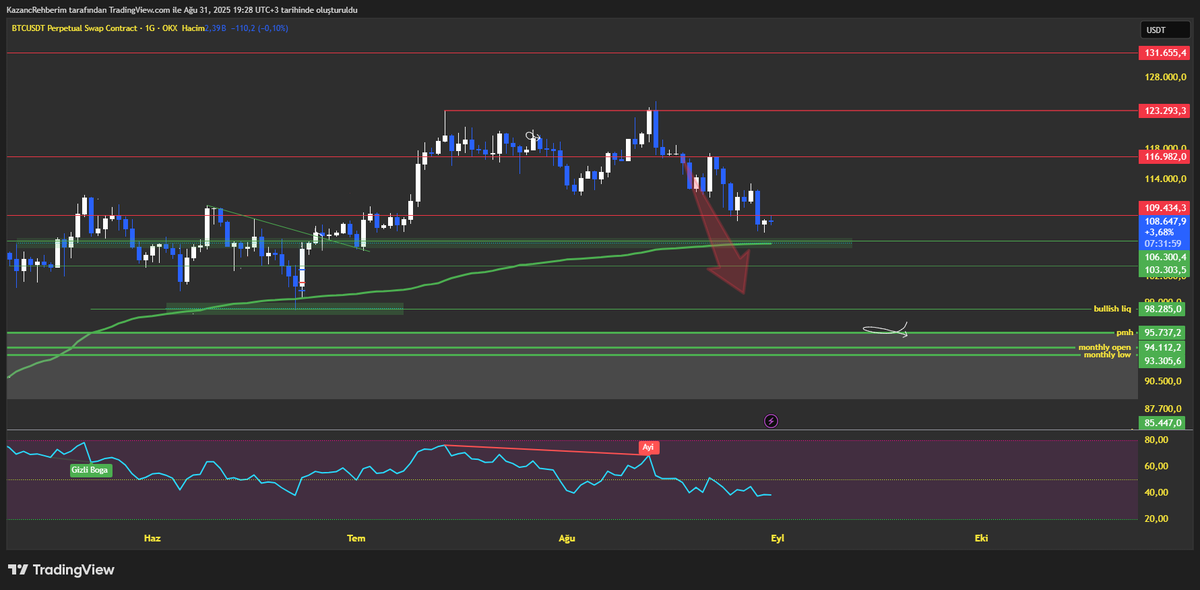This screenshot has height=590, width=1200.
Task: Click the Haz month on time axis
Action: [x=152, y=538]
